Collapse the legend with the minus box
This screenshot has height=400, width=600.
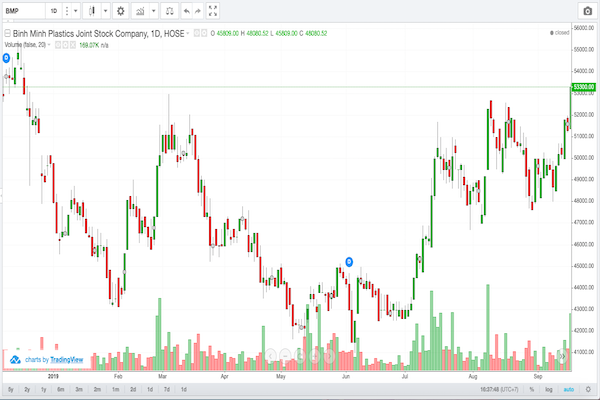click(x=7, y=33)
